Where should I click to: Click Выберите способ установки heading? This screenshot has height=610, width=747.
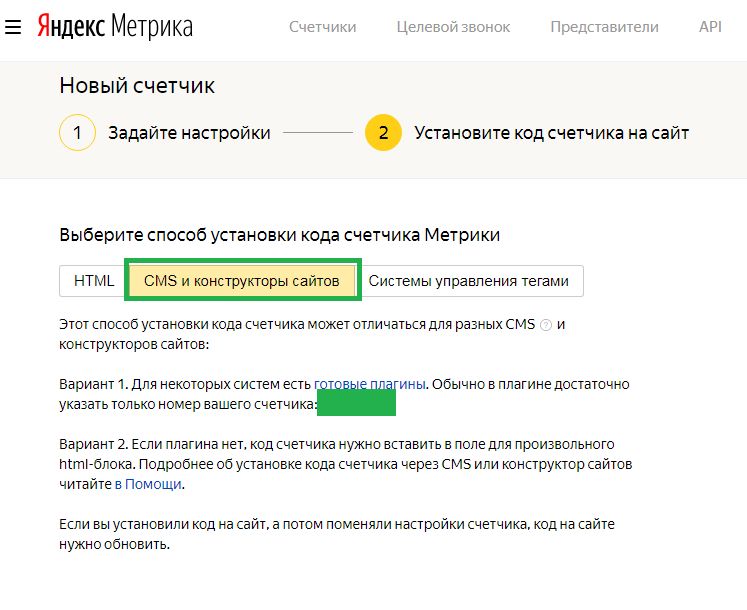(280, 235)
